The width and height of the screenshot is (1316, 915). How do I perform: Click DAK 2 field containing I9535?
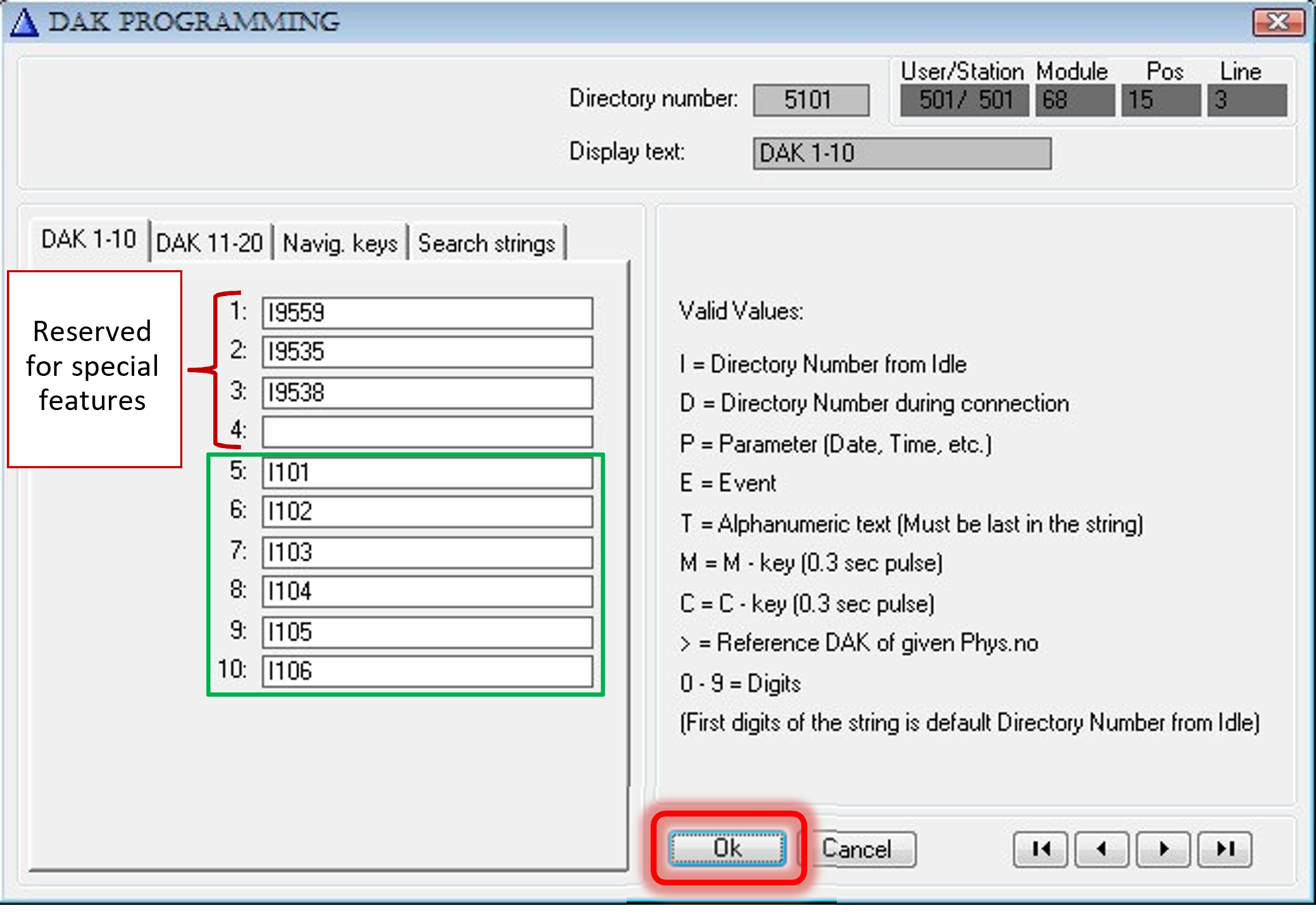[x=427, y=352]
